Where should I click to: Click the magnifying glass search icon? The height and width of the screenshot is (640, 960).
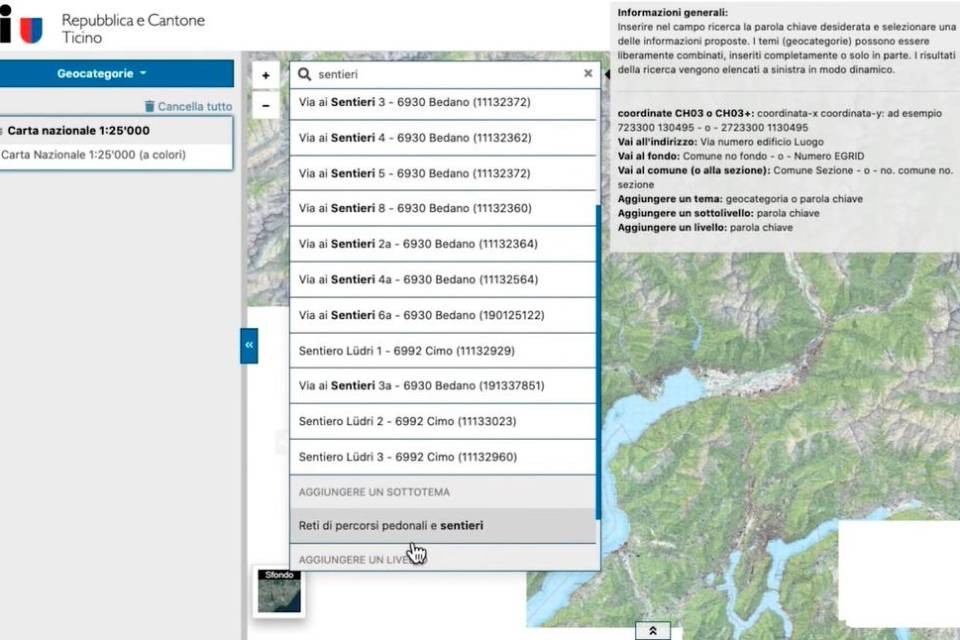(x=305, y=74)
